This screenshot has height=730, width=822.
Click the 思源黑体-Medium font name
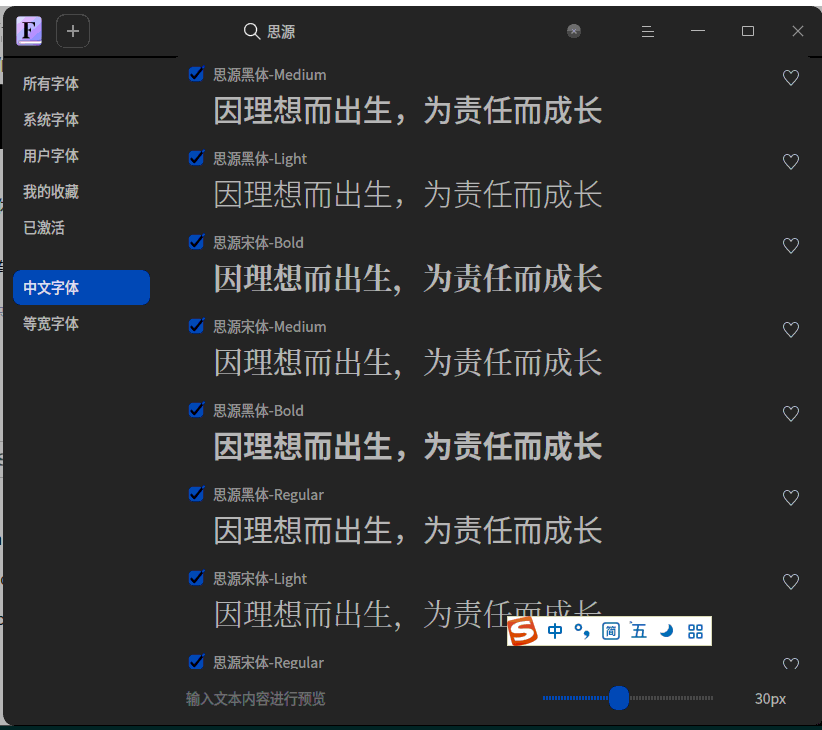[269, 75]
